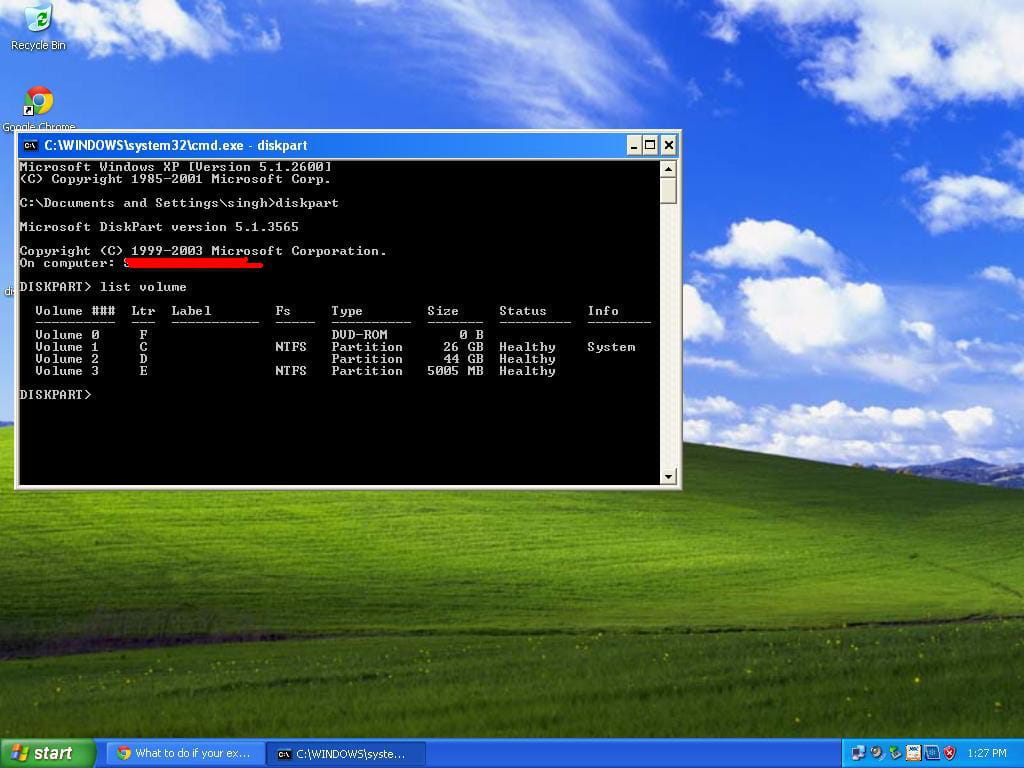Open the red security shield tray alert
Screen dimensions: 1024x768
coord(950,754)
